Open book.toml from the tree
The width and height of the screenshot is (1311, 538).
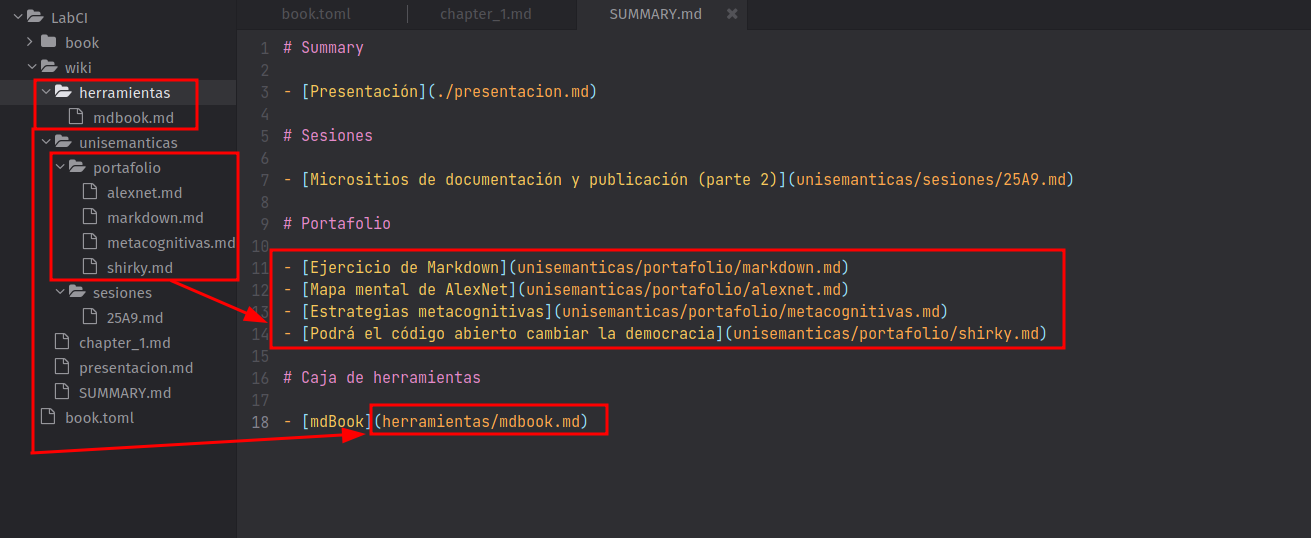click(100, 417)
